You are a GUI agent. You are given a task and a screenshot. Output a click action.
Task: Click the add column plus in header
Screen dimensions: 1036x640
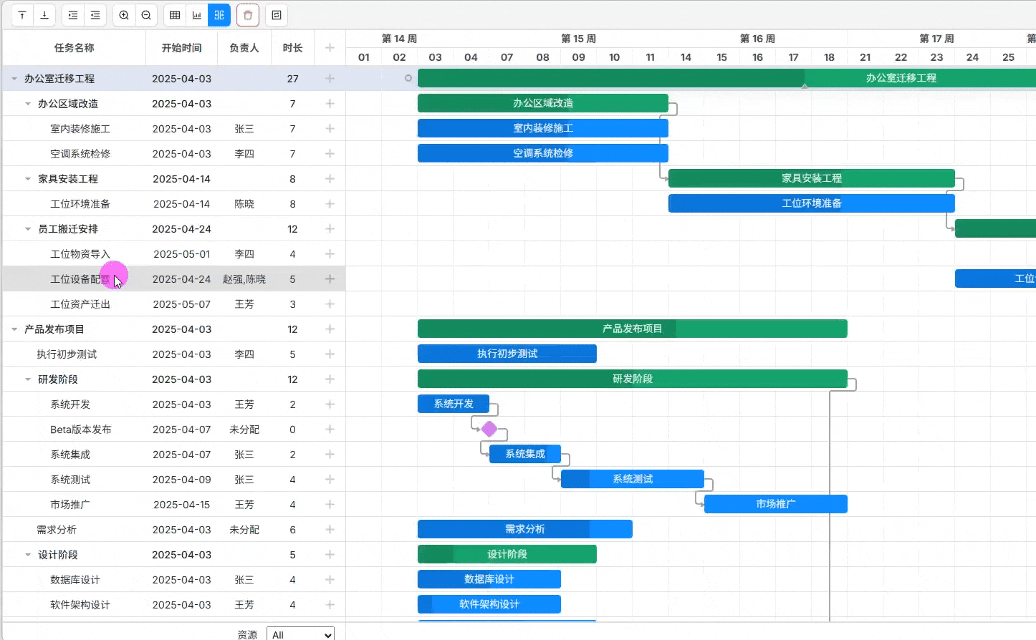click(330, 48)
